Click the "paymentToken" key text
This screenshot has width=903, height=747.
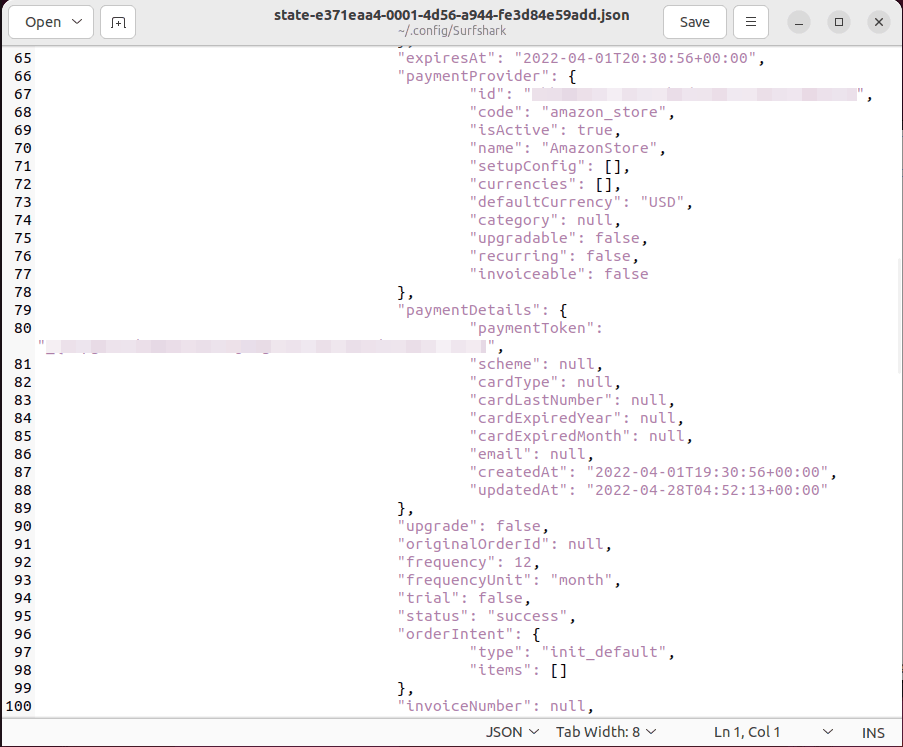click(540, 328)
